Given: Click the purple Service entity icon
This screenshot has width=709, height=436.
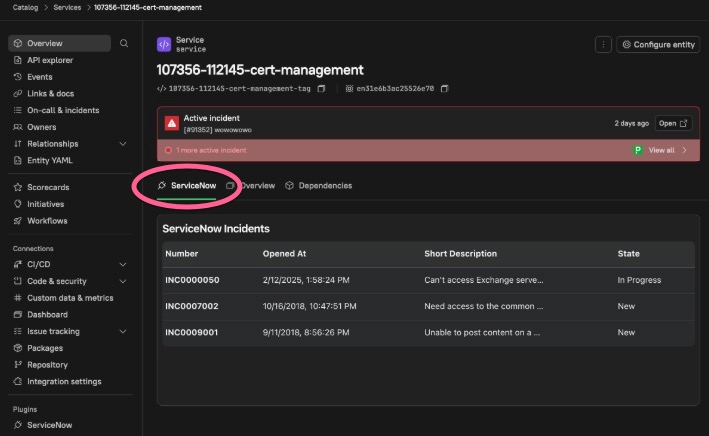Looking at the screenshot, I should pyautogui.click(x=164, y=44).
